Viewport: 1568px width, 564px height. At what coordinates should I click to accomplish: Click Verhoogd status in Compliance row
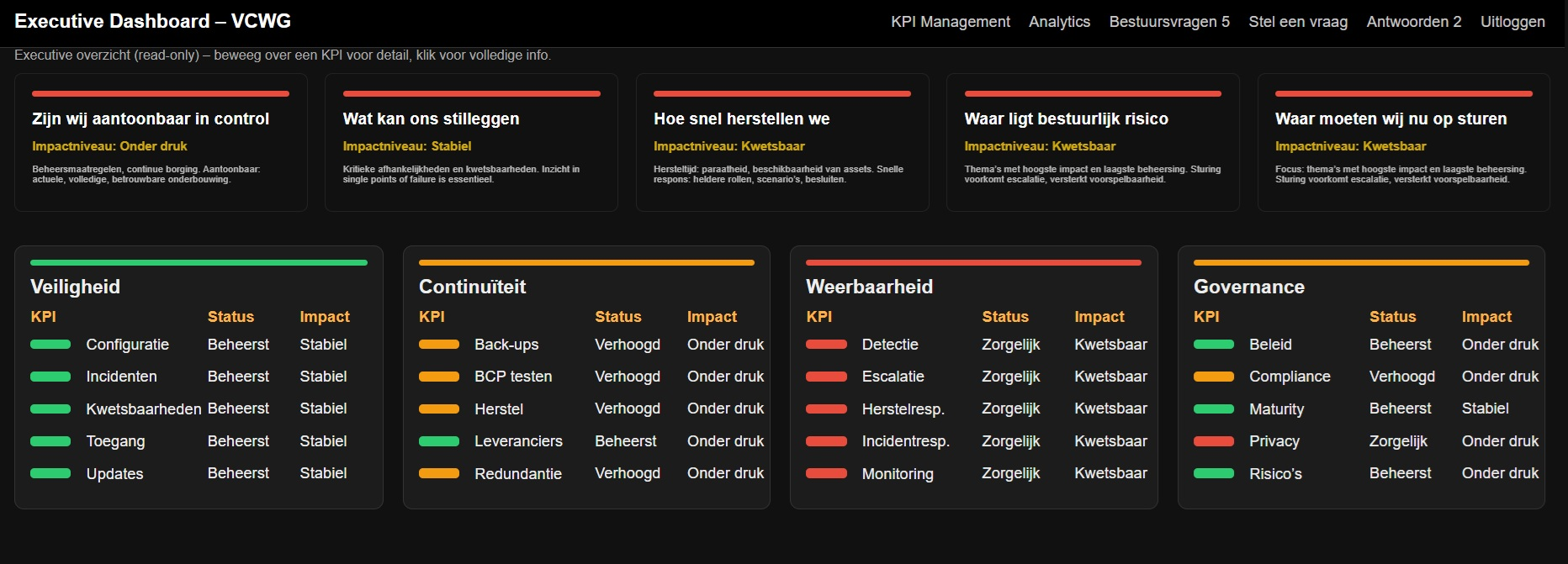(1402, 377)
